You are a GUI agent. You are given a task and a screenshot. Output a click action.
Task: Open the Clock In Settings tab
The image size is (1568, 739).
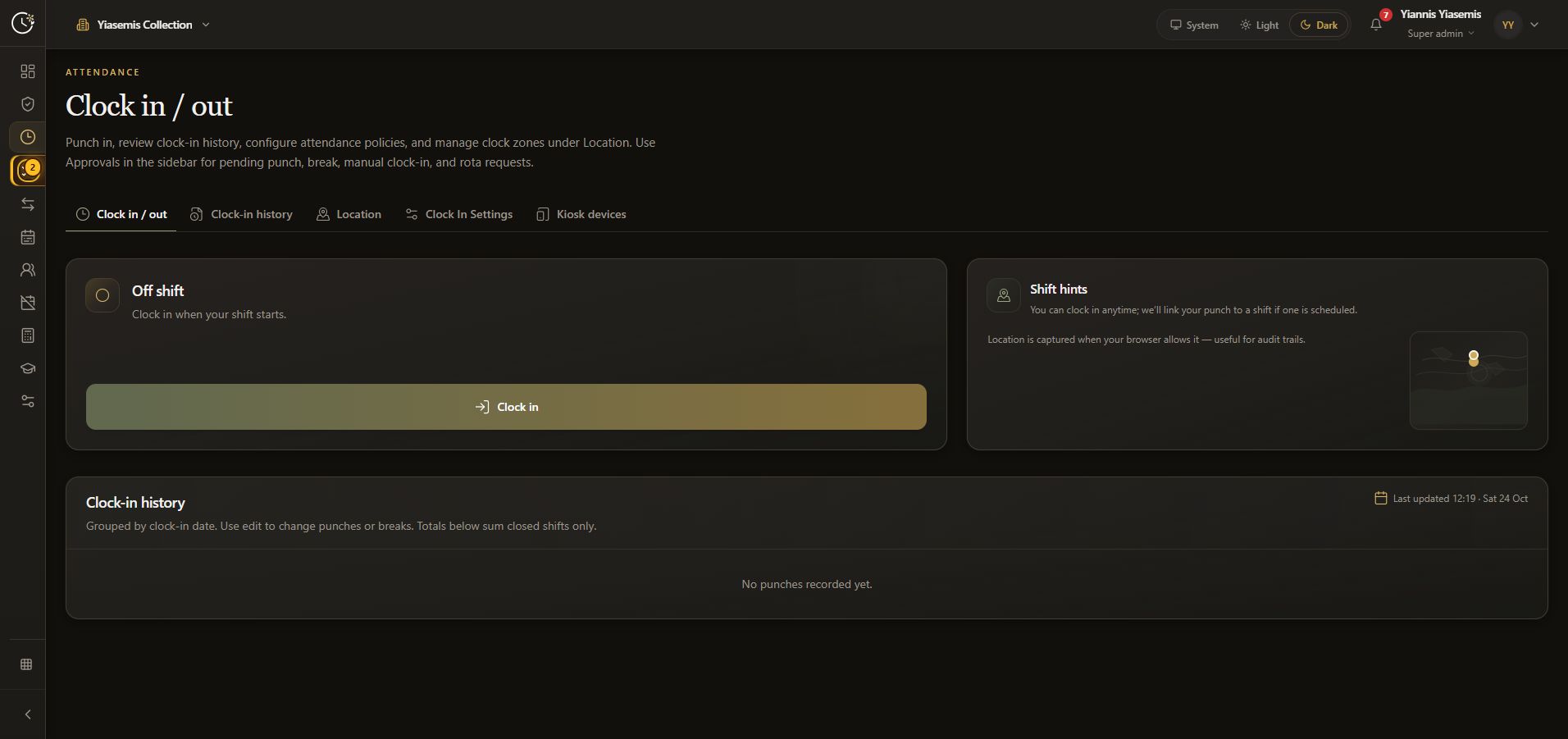[x=458, y=214]
